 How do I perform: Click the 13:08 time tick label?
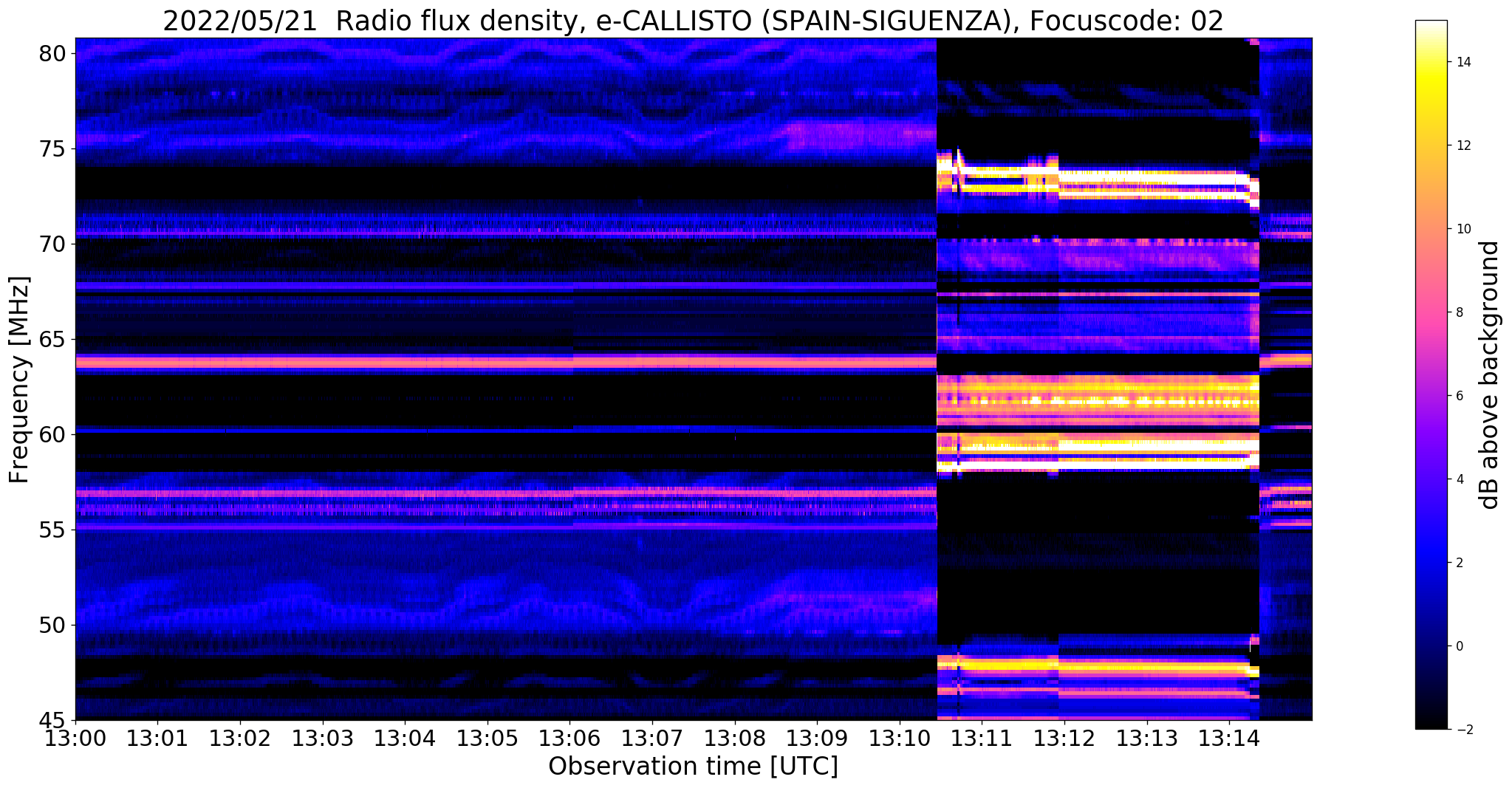pos(735,737)
